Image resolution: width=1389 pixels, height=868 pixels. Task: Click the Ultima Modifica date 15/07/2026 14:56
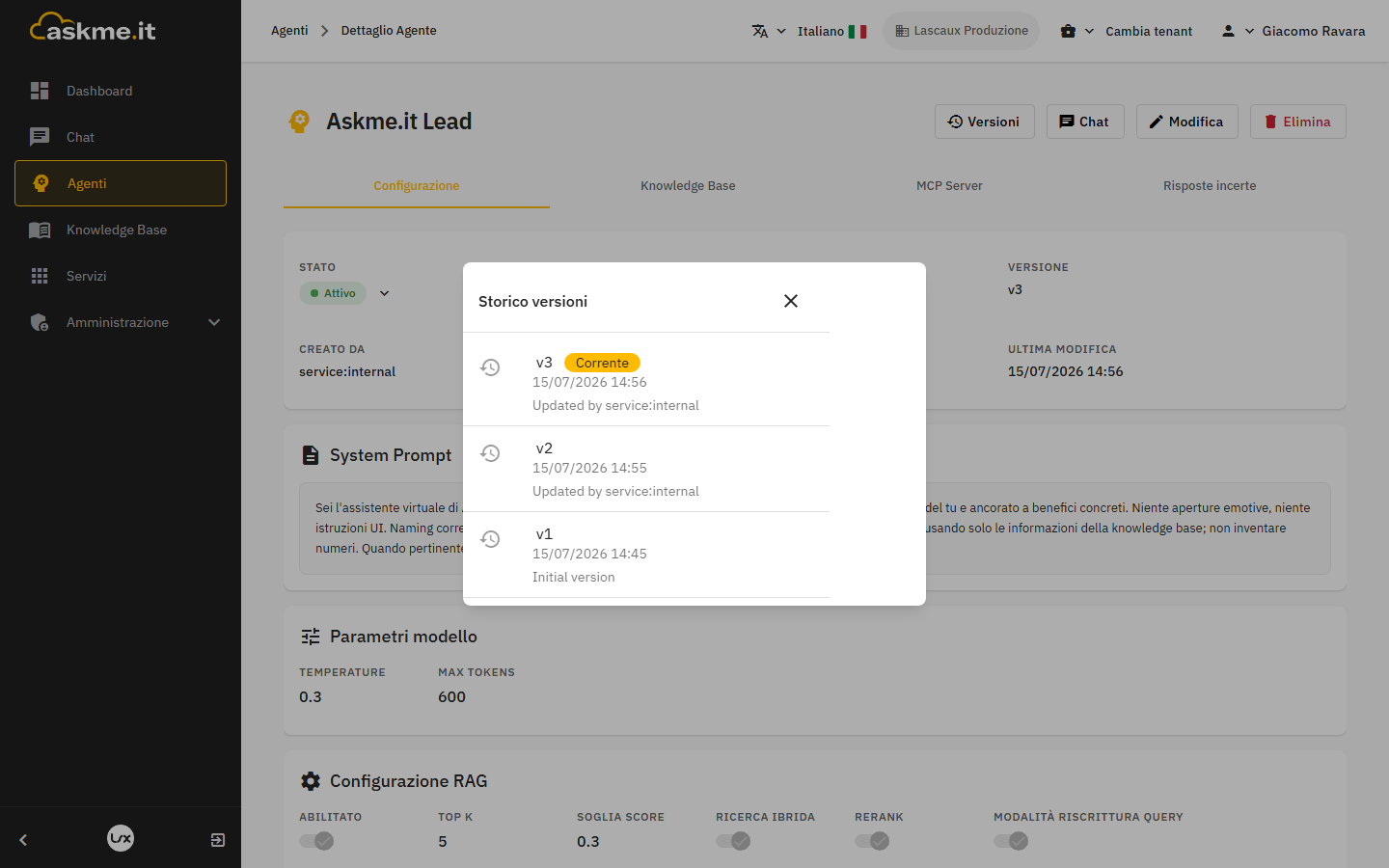pos(1065,371)
